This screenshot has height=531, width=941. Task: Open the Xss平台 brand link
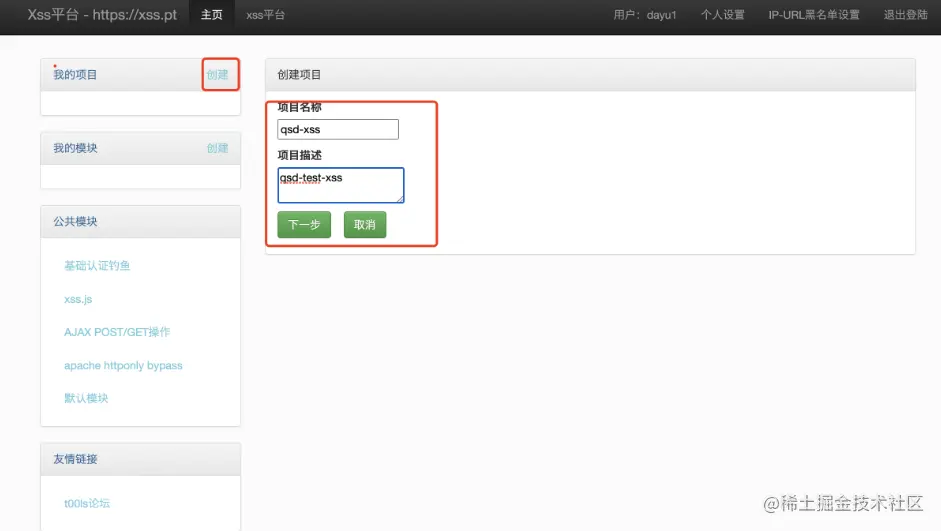tap(102, 14)
